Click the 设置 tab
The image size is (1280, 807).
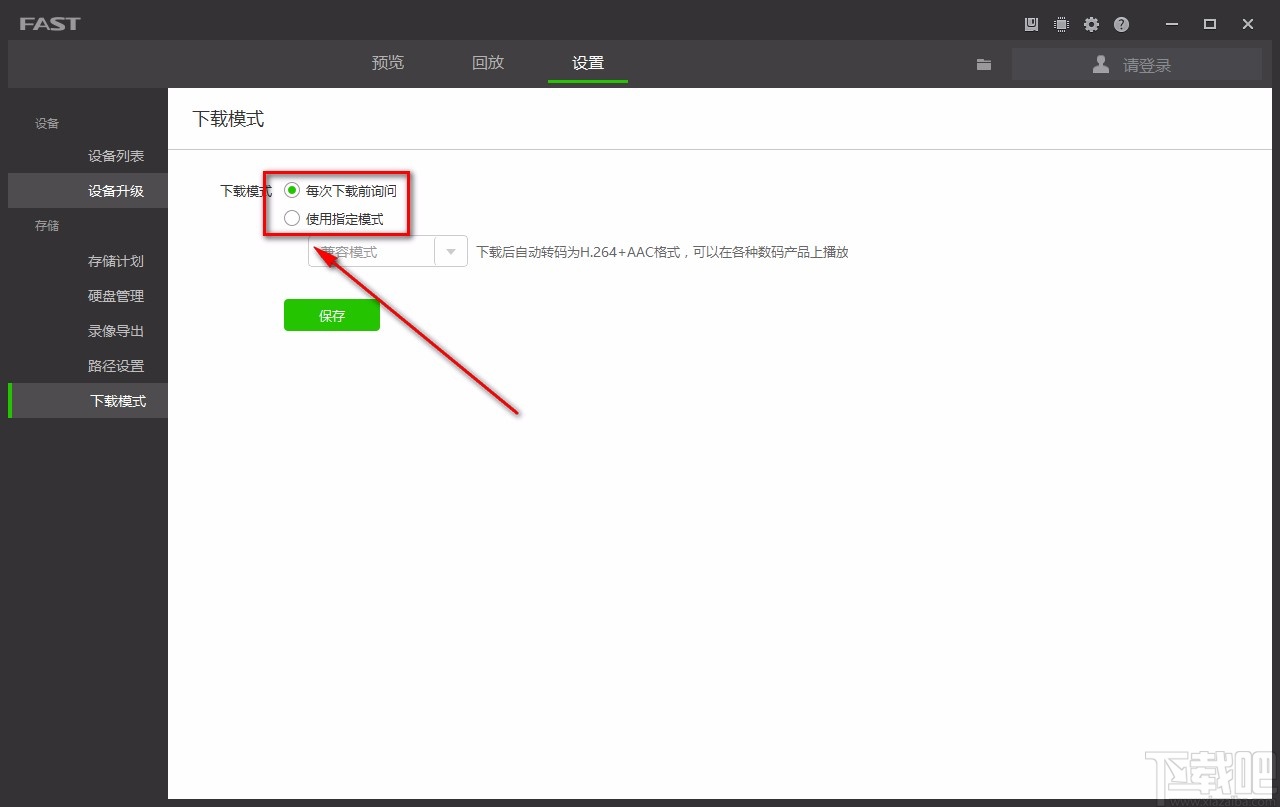588,63
